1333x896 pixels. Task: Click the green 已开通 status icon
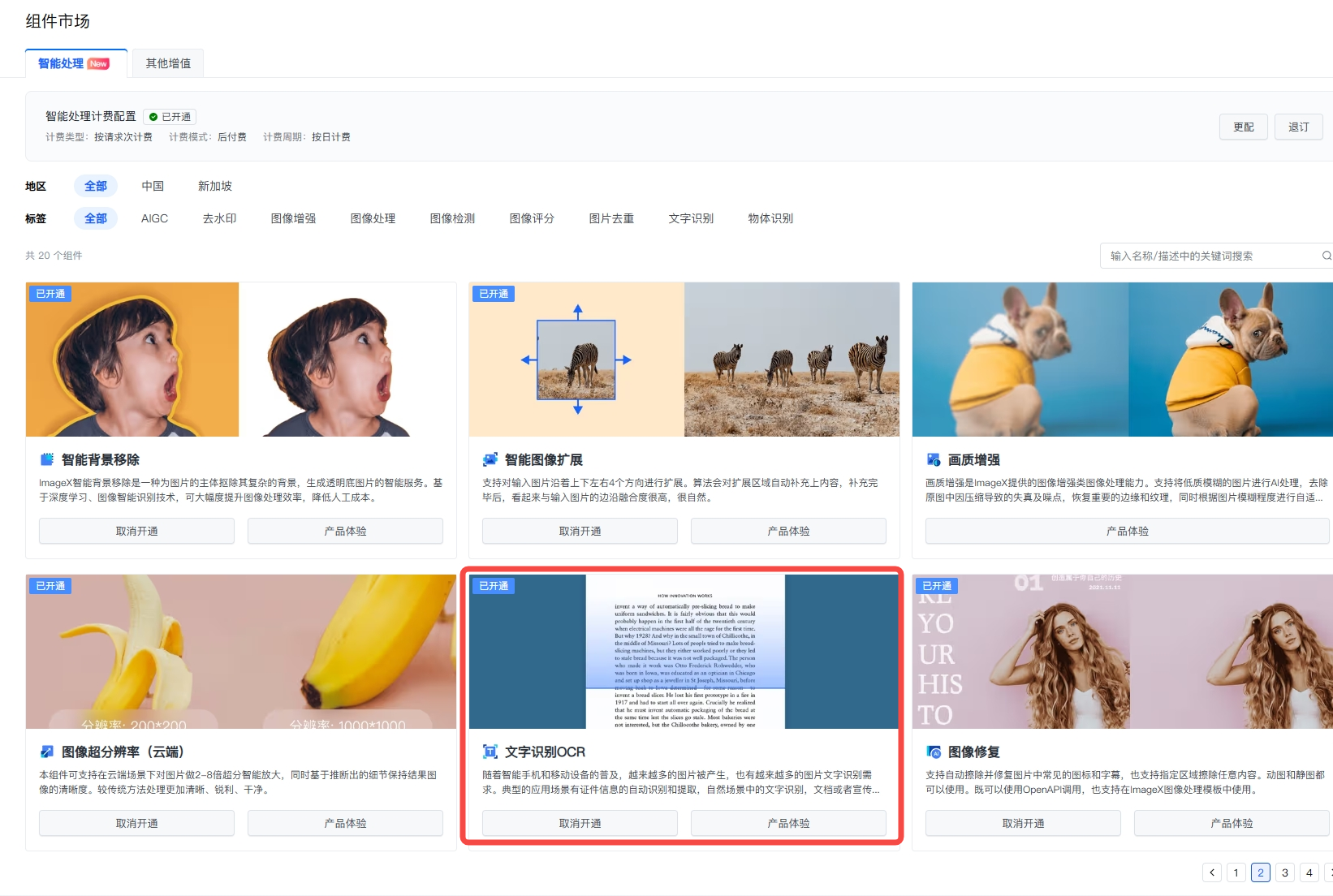(x=153, y=117)
